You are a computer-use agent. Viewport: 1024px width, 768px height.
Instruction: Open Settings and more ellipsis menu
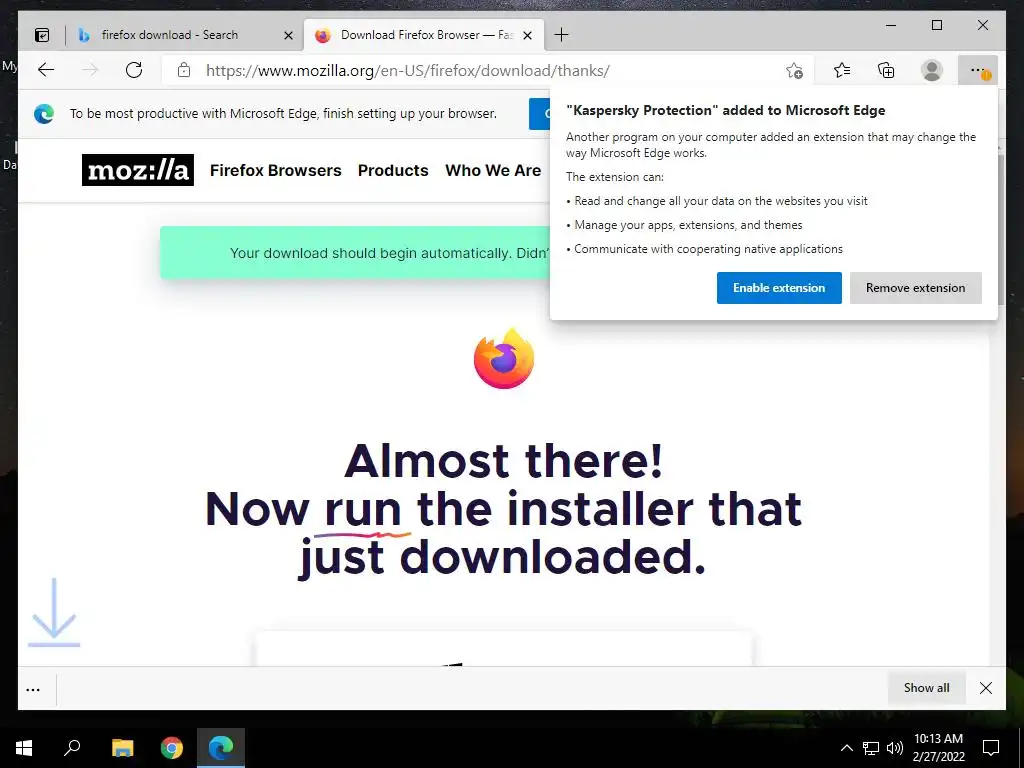[x=978, y=70]
